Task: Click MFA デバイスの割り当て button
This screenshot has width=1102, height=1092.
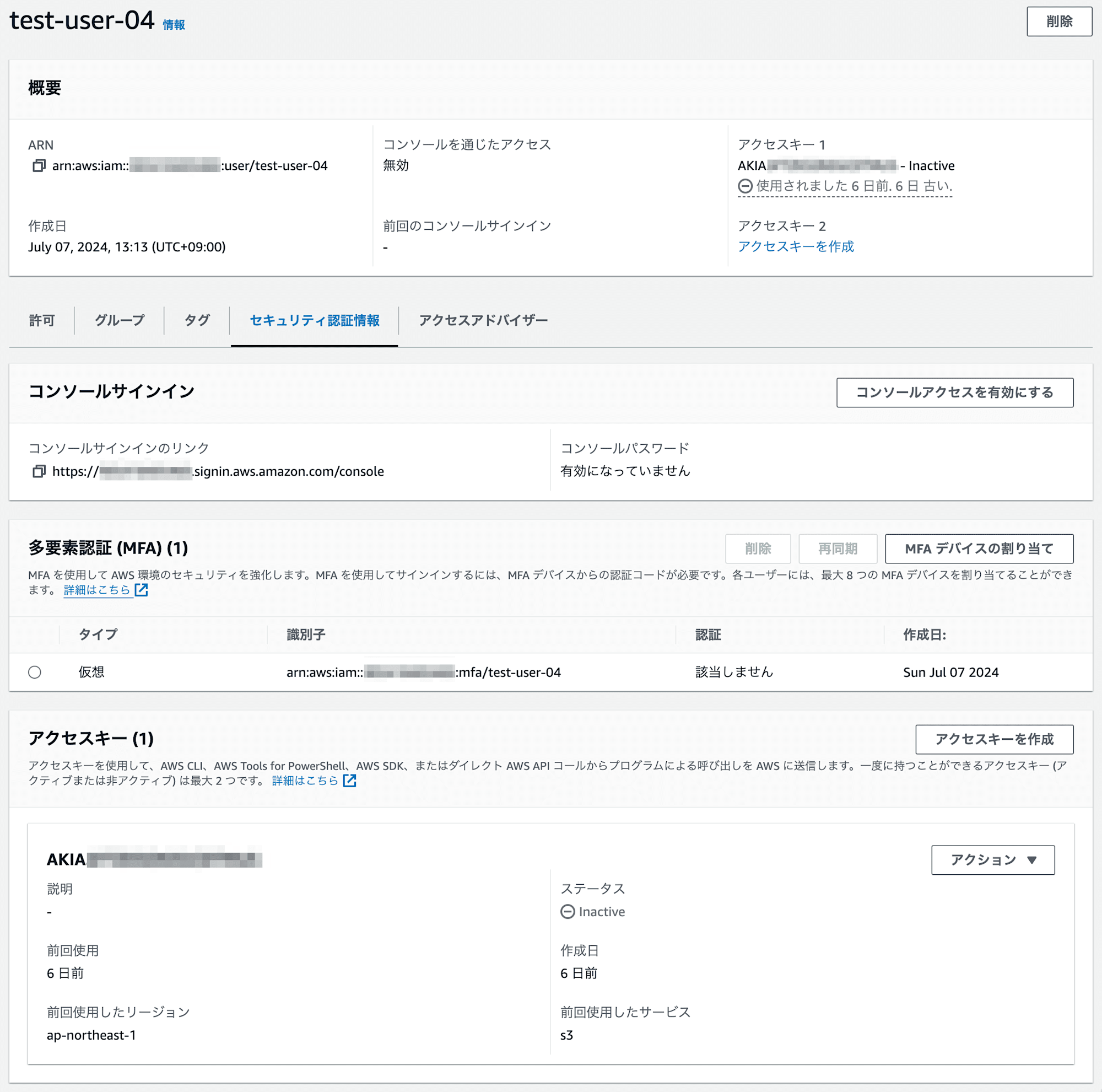Action: click(979, 549)
